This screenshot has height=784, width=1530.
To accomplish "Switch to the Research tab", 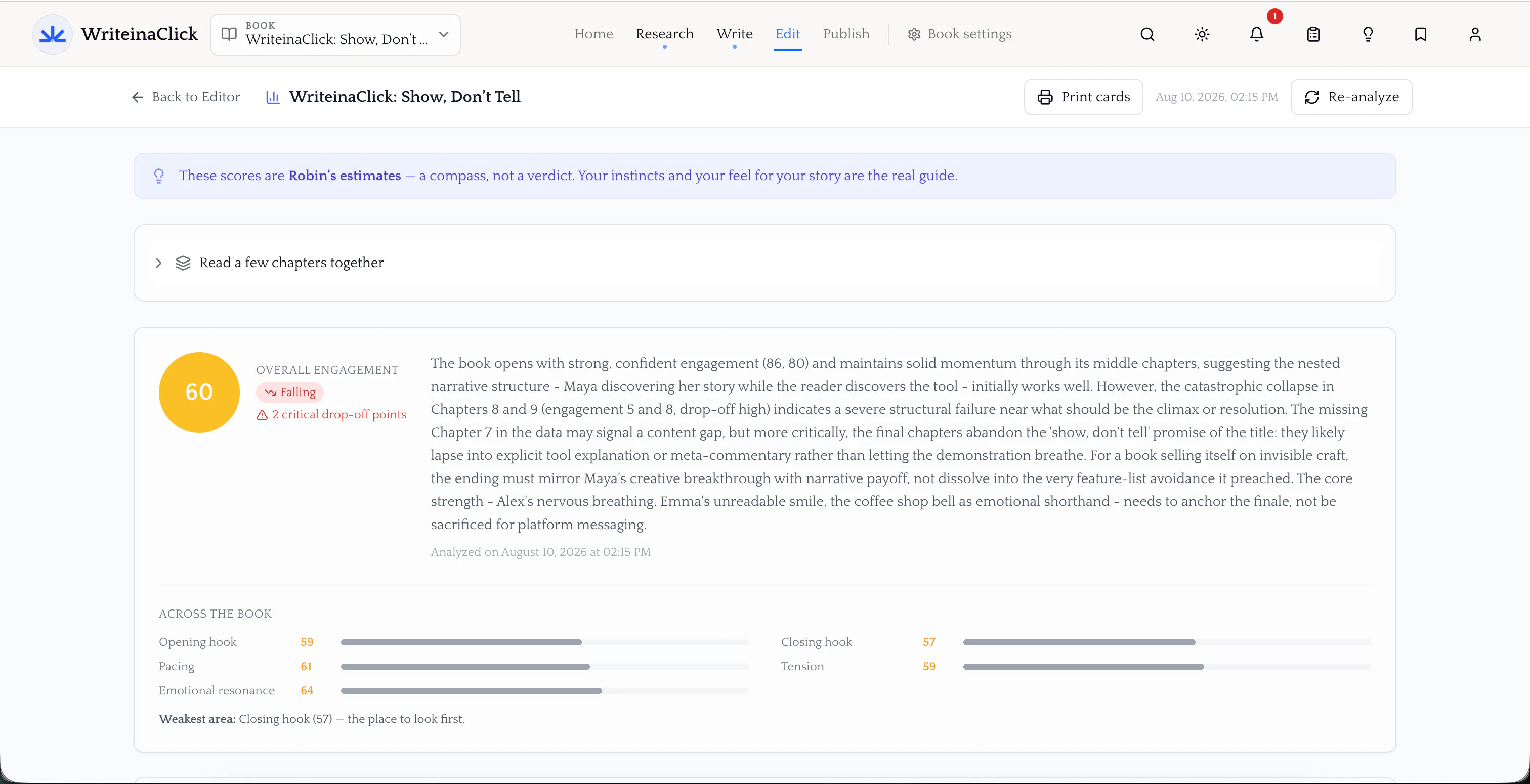I will click(x=665, y=34).
